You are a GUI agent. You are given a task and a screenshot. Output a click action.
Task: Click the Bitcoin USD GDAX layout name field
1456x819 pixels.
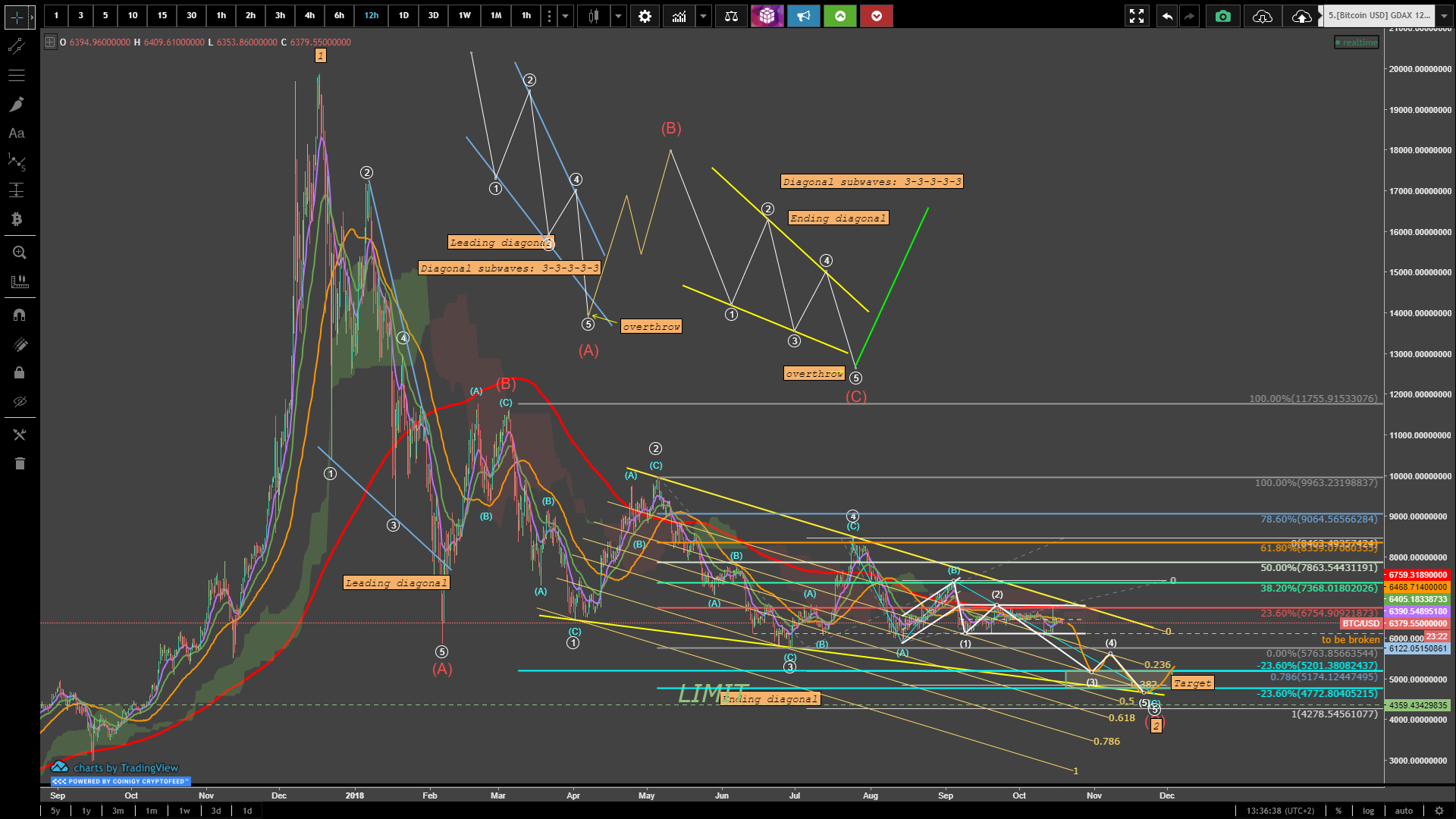click(1379, 15)
